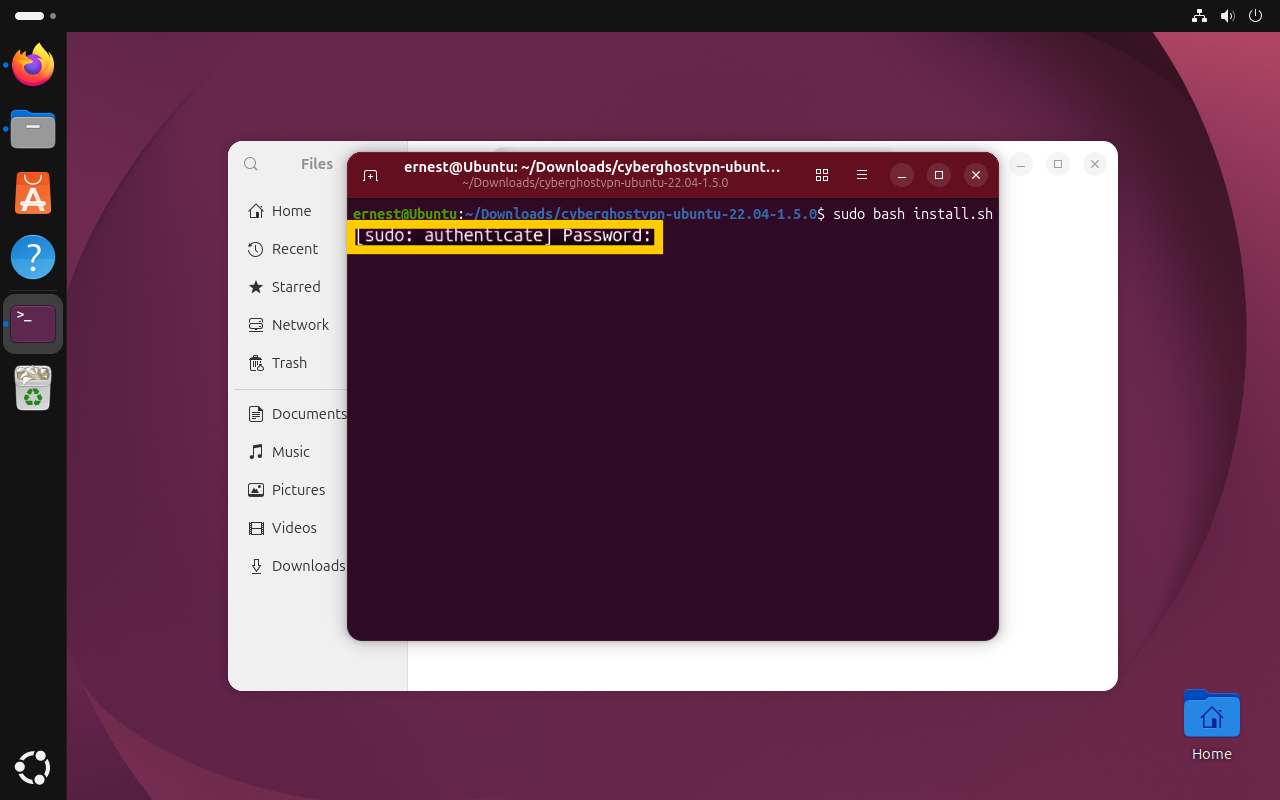
Task: Launch the Files app in the dock
Action: click(33, 129)
